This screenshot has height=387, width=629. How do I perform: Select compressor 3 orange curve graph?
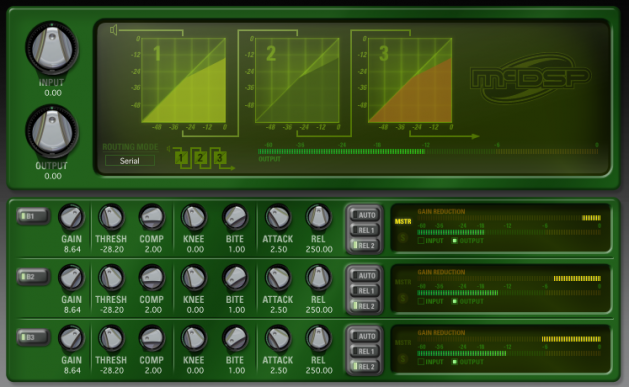410,80
